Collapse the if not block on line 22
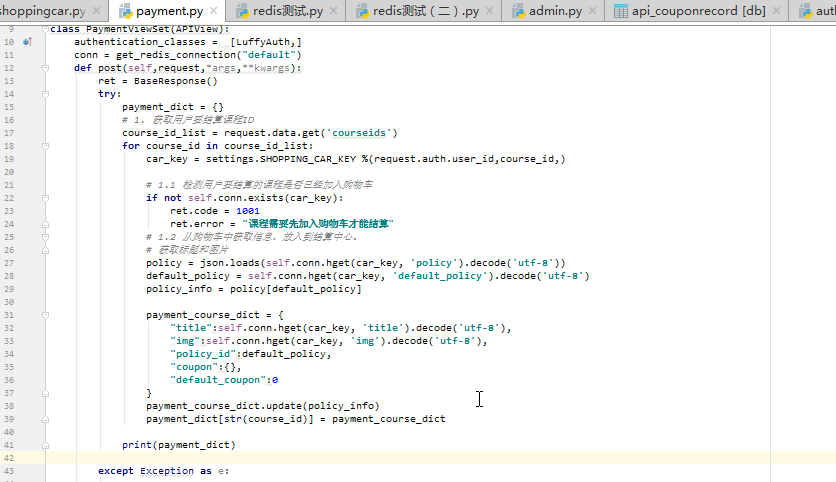This screenshot has width=836, height=482. tap(46, 198)
